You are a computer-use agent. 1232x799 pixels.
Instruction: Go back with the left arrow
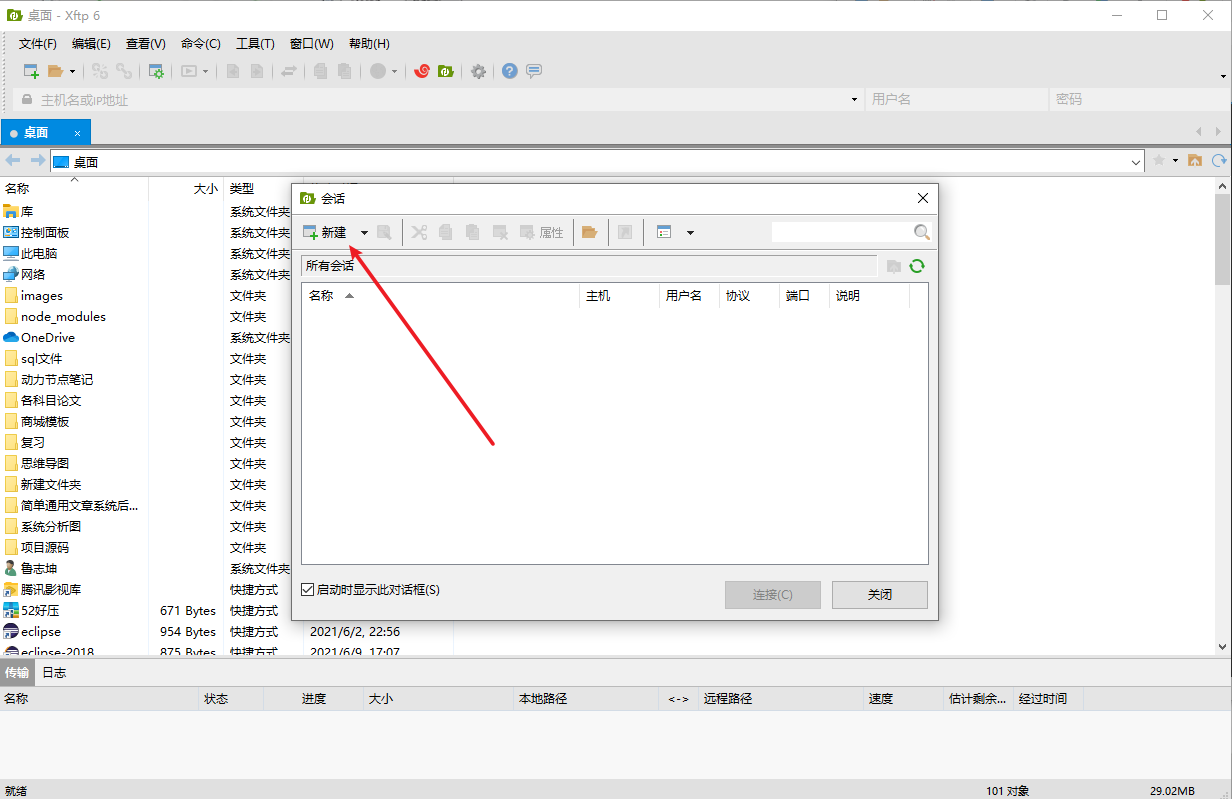(x=13, y=161)
